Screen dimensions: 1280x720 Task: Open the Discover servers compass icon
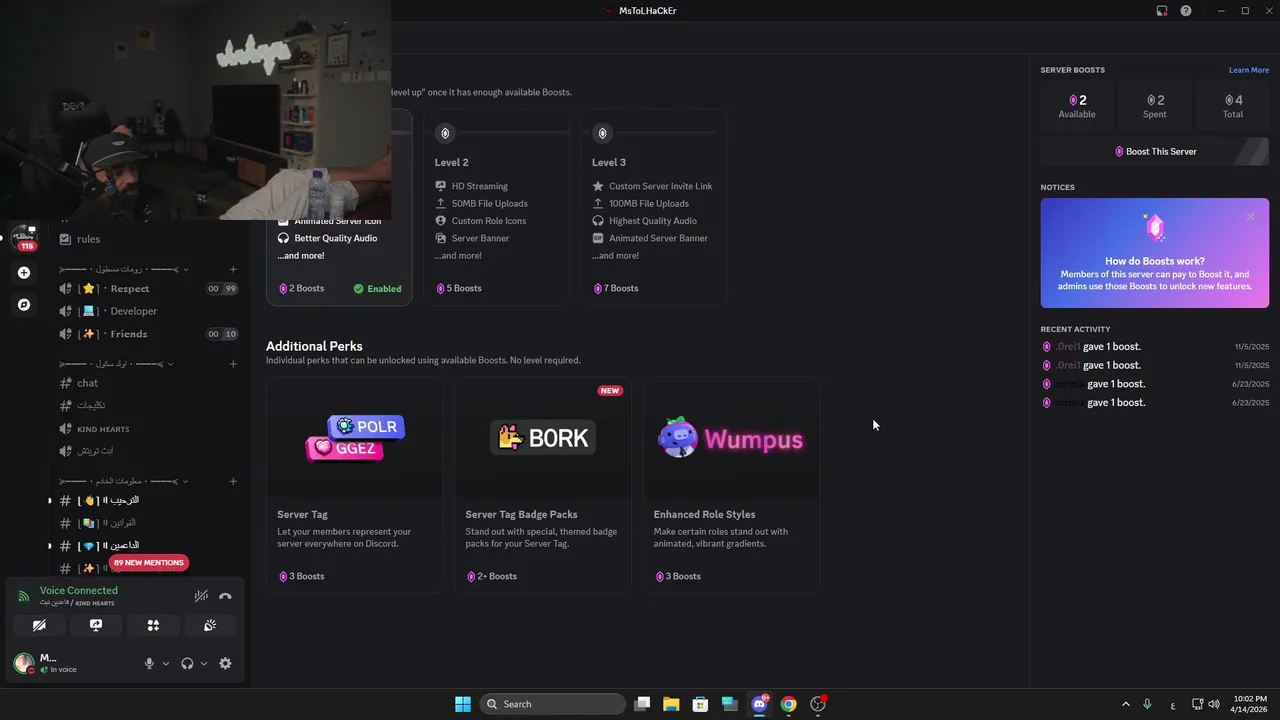24,304
